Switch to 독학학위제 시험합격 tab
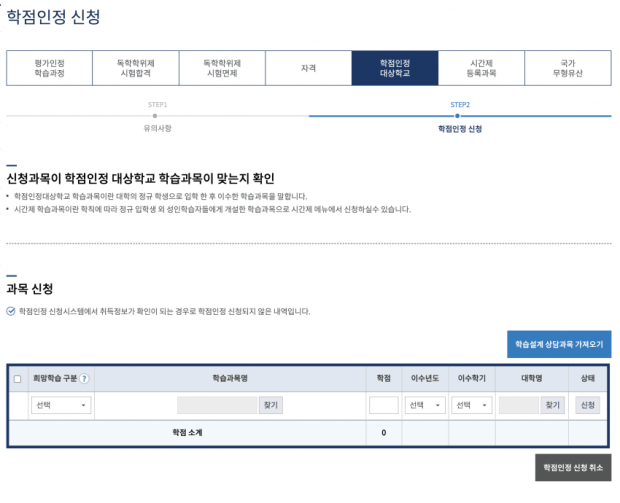 136,68
